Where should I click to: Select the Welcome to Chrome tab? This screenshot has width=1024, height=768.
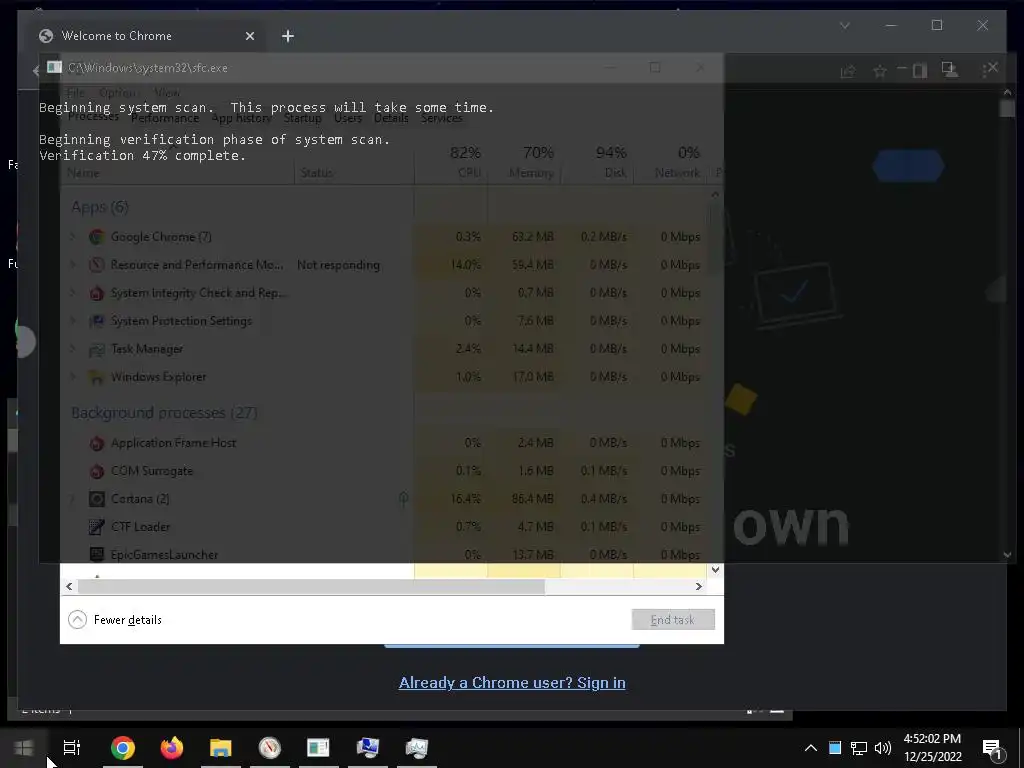point(144,36)
